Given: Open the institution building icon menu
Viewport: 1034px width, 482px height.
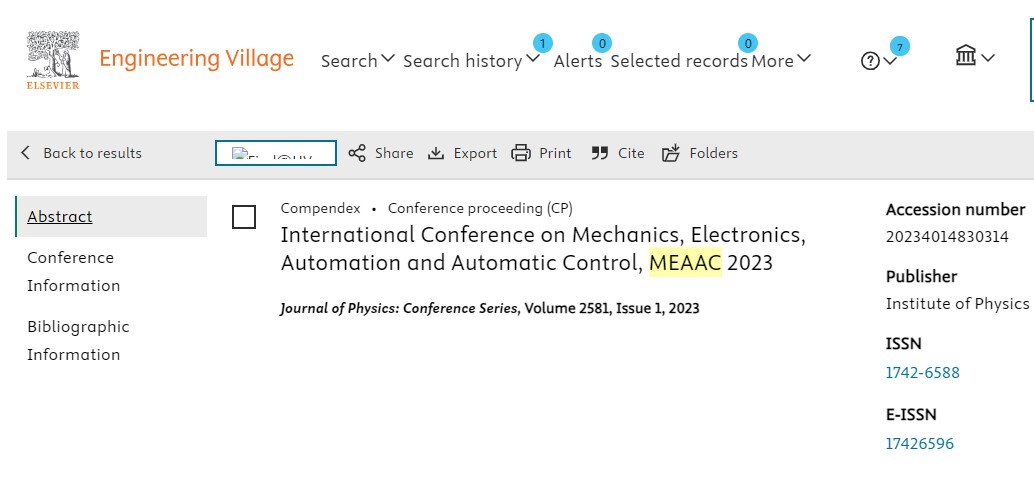Looking at the screenshot, I should [974, 57].
